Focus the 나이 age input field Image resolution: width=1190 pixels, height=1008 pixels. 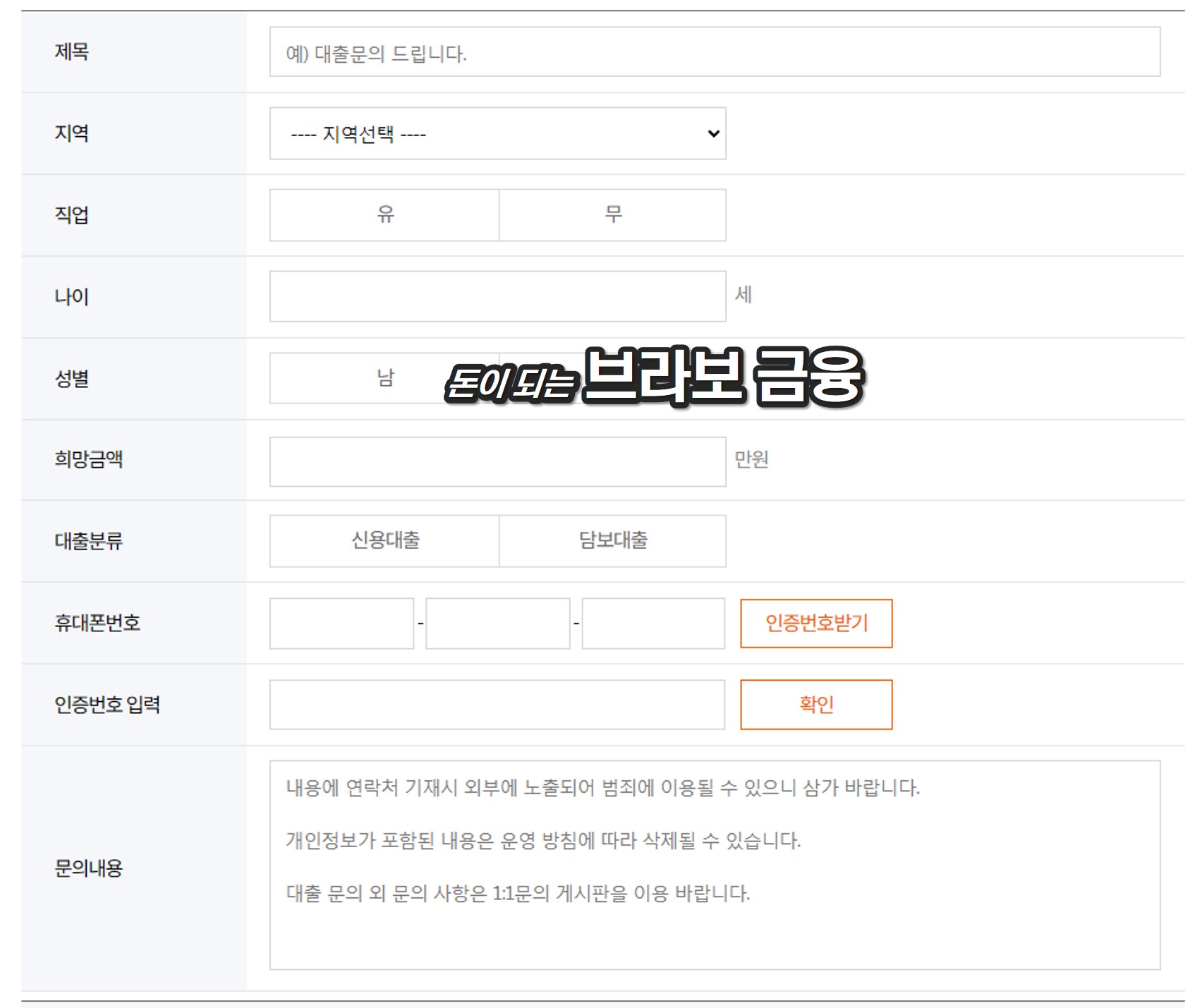[x=497, y=296]
